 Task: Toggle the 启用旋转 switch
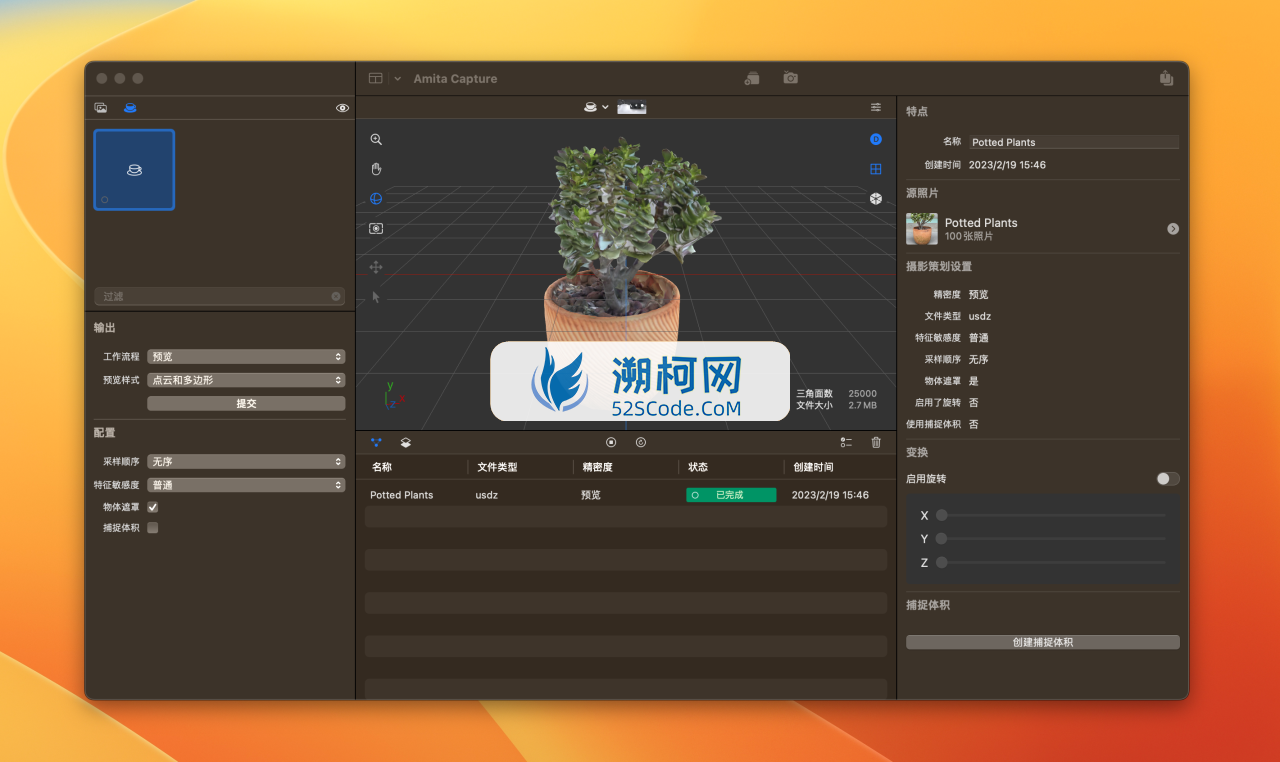[x=1168, y=479]
